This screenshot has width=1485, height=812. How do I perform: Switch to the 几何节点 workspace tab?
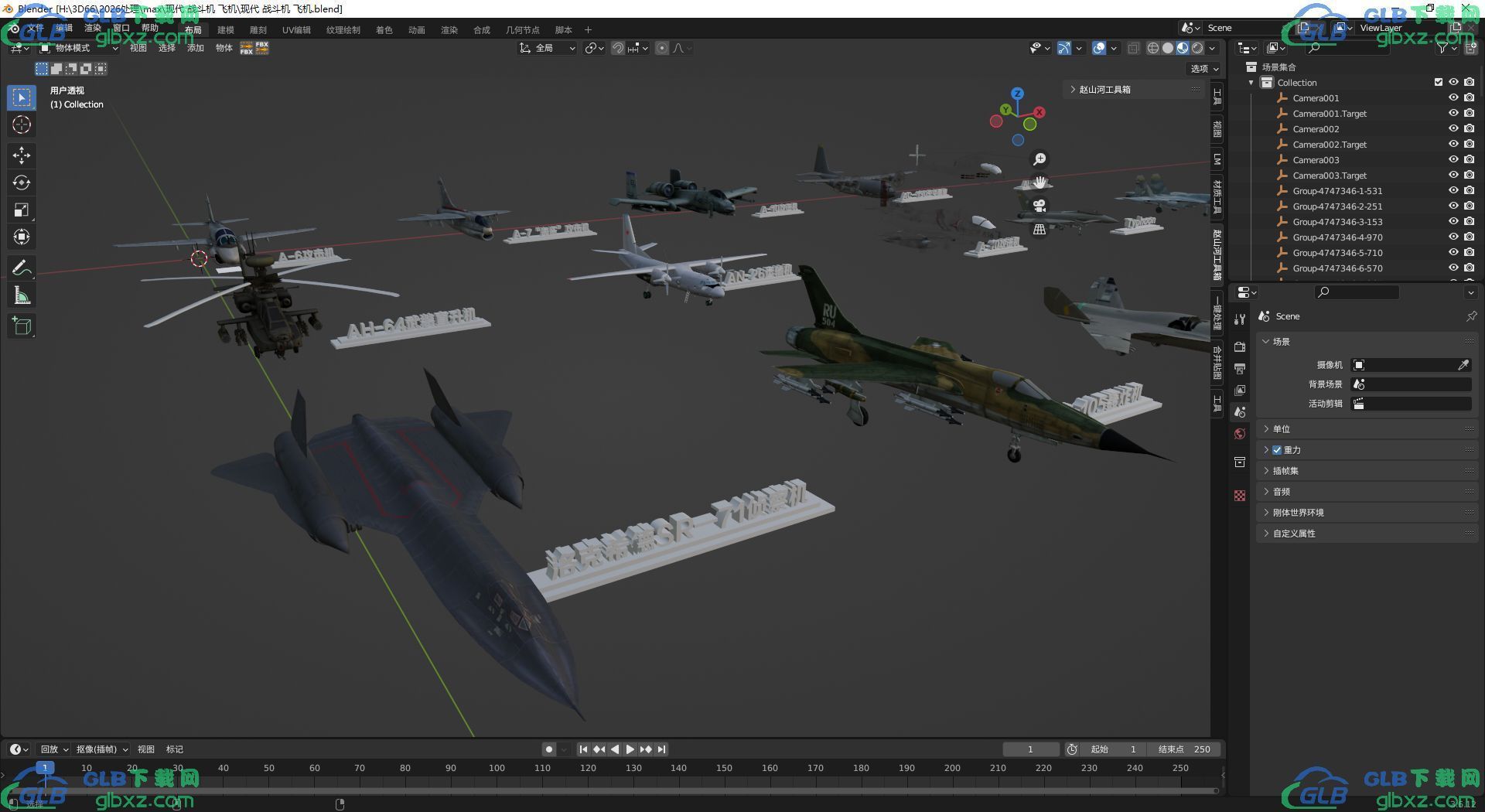coord(523,30)
